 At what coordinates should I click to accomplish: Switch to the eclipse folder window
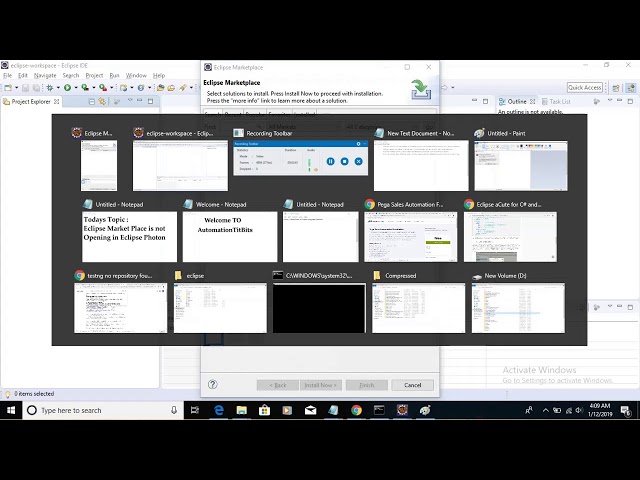point(220,308)
